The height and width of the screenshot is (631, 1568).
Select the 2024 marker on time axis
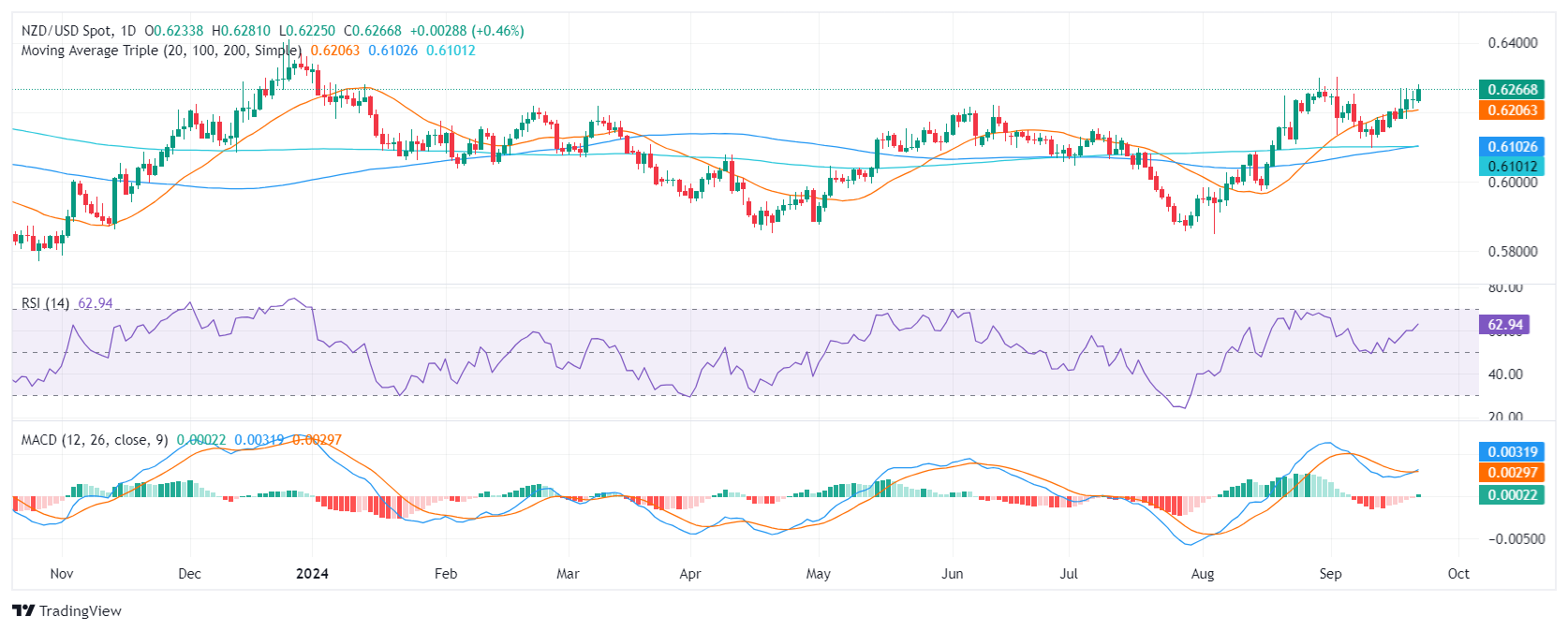click(x=312, y=574)
